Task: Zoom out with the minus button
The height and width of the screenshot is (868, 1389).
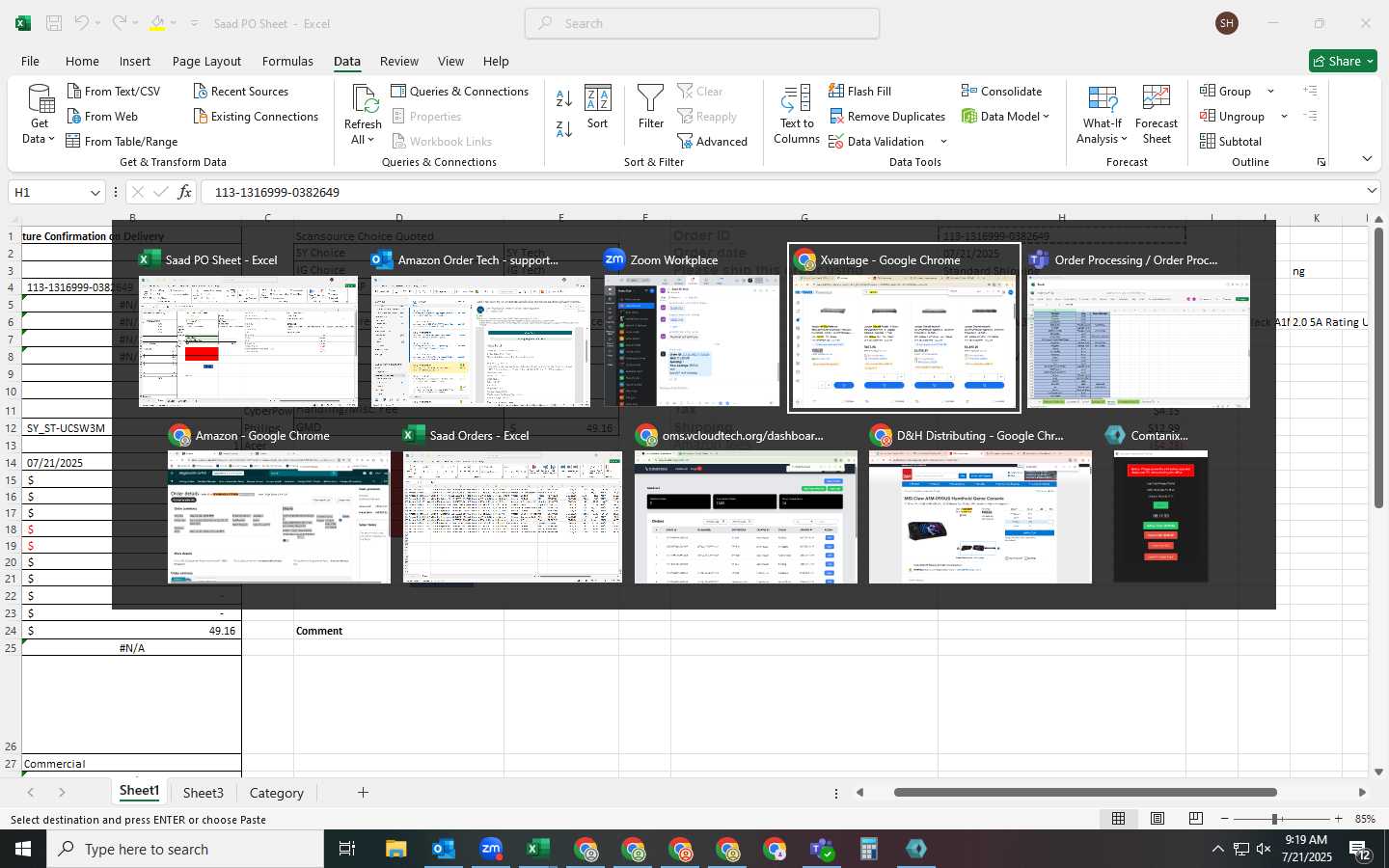Action: click(x=1225, y=819)
